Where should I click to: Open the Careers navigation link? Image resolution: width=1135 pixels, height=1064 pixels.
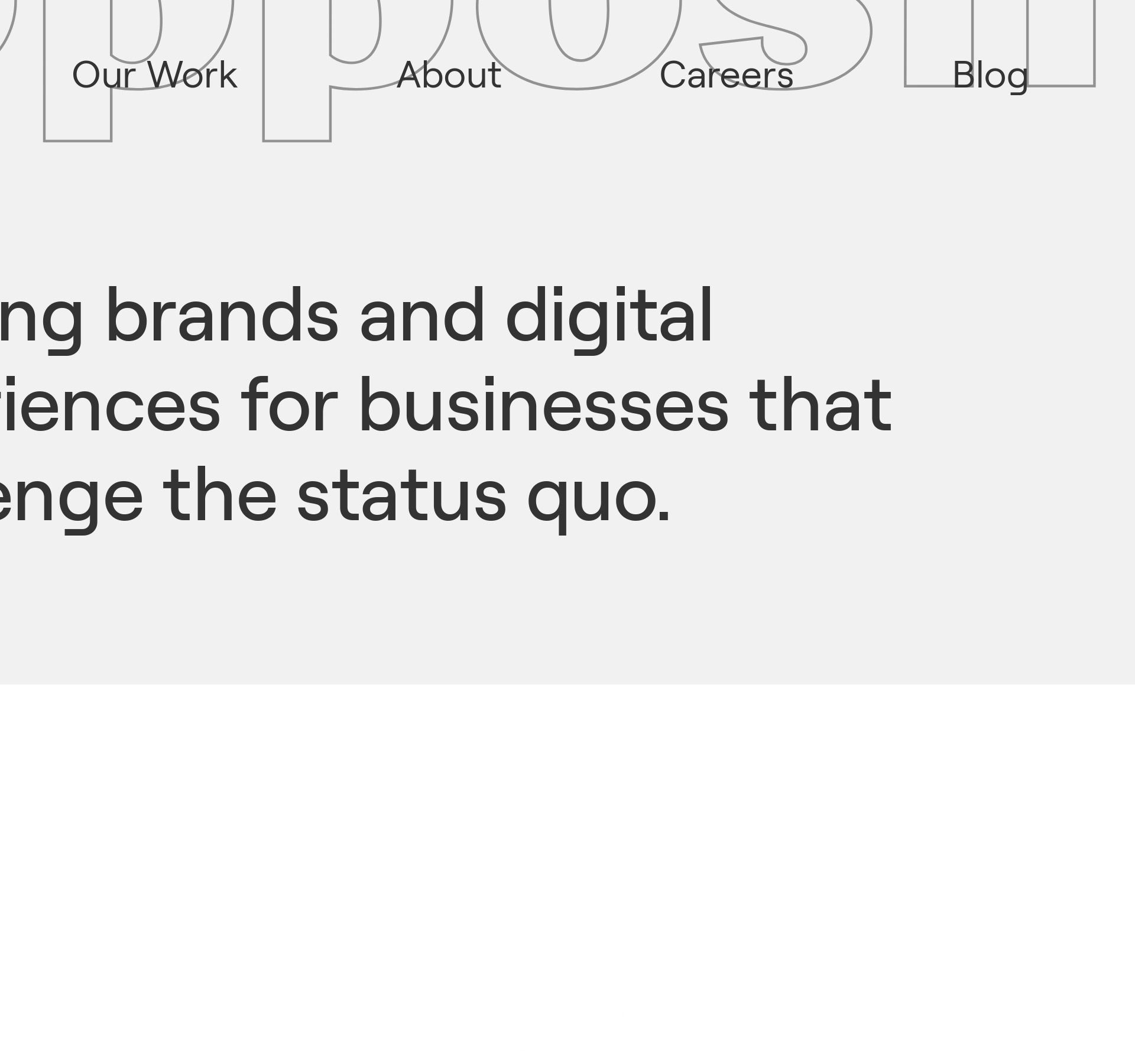click(726, 75)
